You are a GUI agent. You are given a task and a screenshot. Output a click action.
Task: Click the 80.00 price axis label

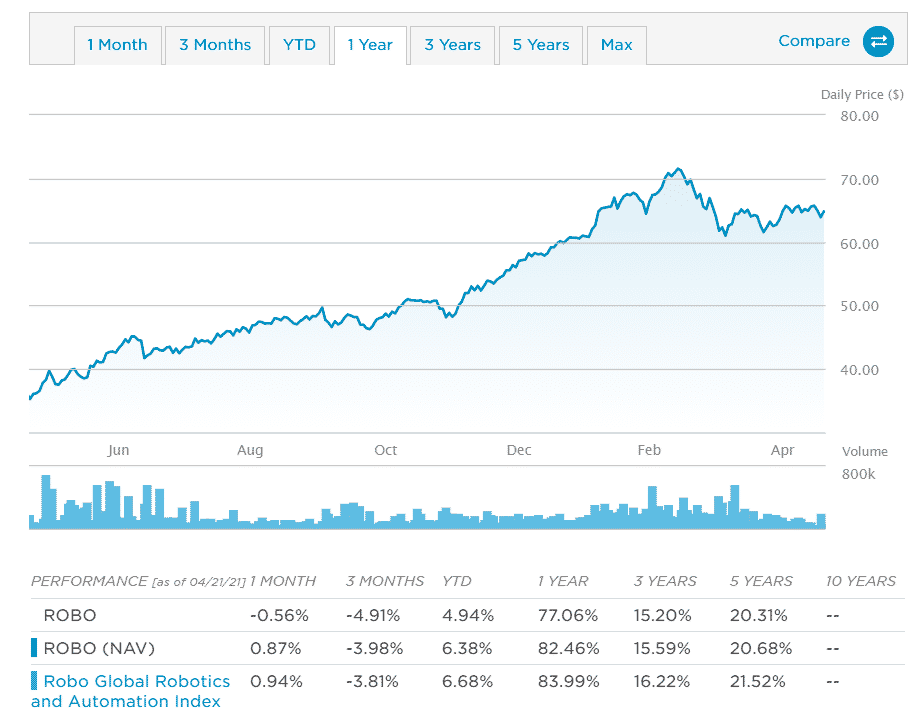[x=859, y=117]
